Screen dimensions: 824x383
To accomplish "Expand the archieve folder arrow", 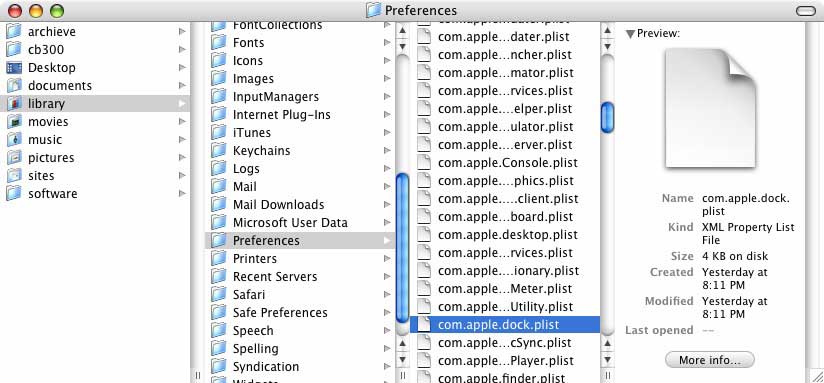I will click(182, 32).
